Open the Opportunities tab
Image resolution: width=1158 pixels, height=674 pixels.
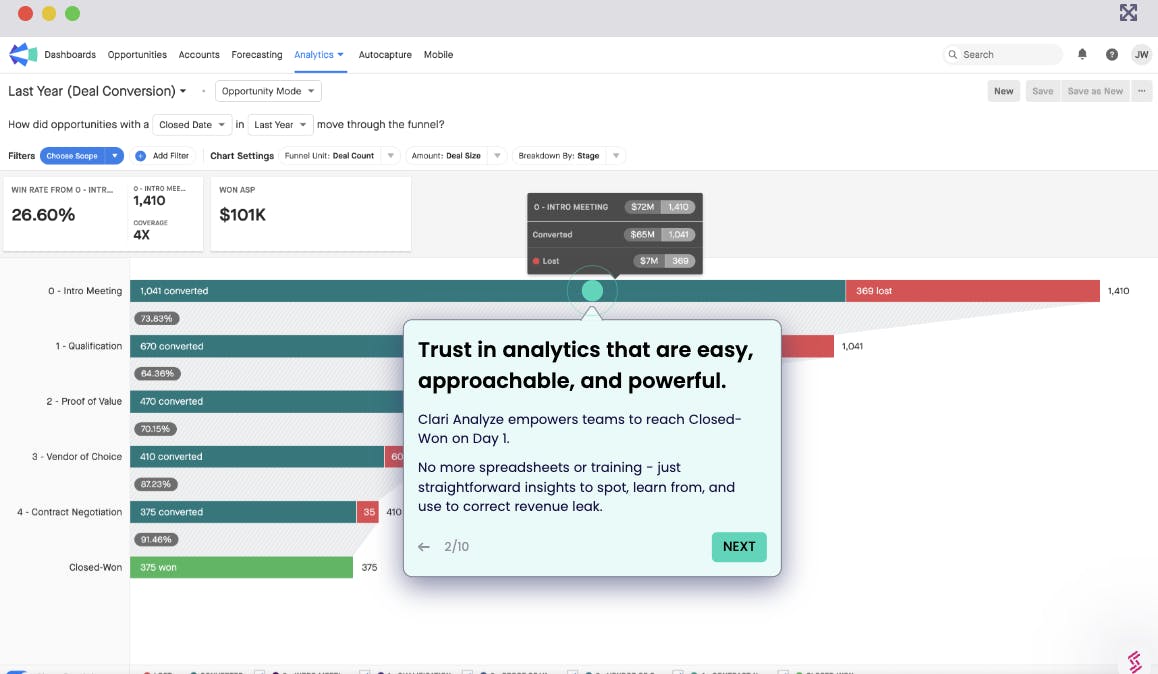(137, 55)
